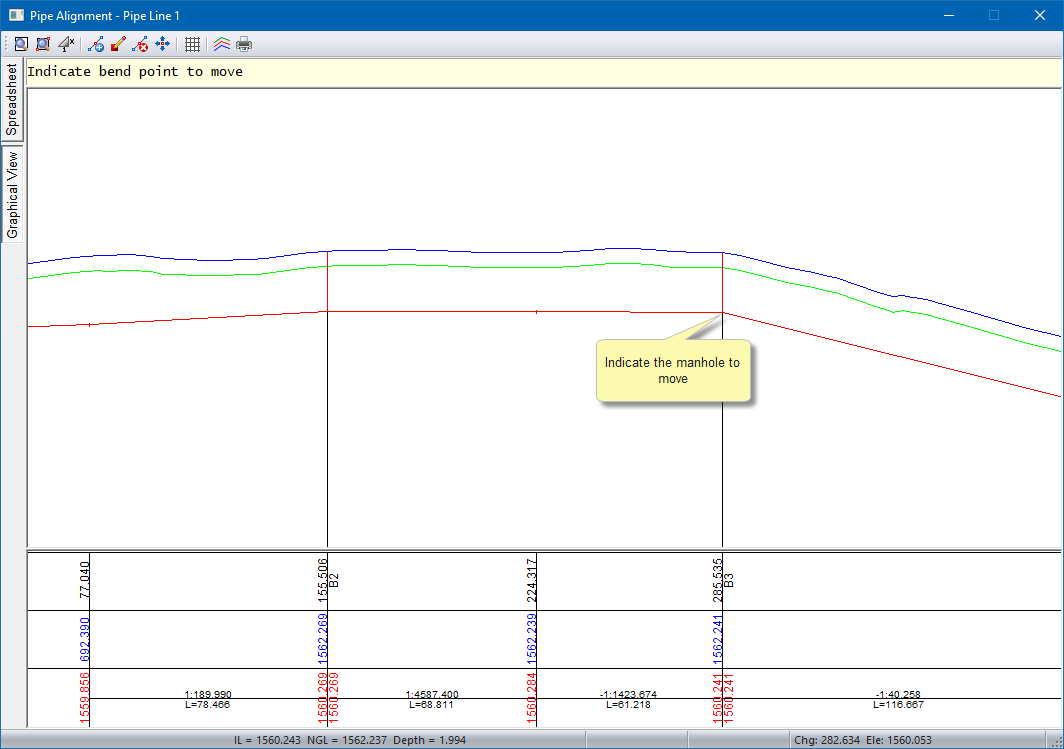Click the print icon in toolbar

point(244,44)
